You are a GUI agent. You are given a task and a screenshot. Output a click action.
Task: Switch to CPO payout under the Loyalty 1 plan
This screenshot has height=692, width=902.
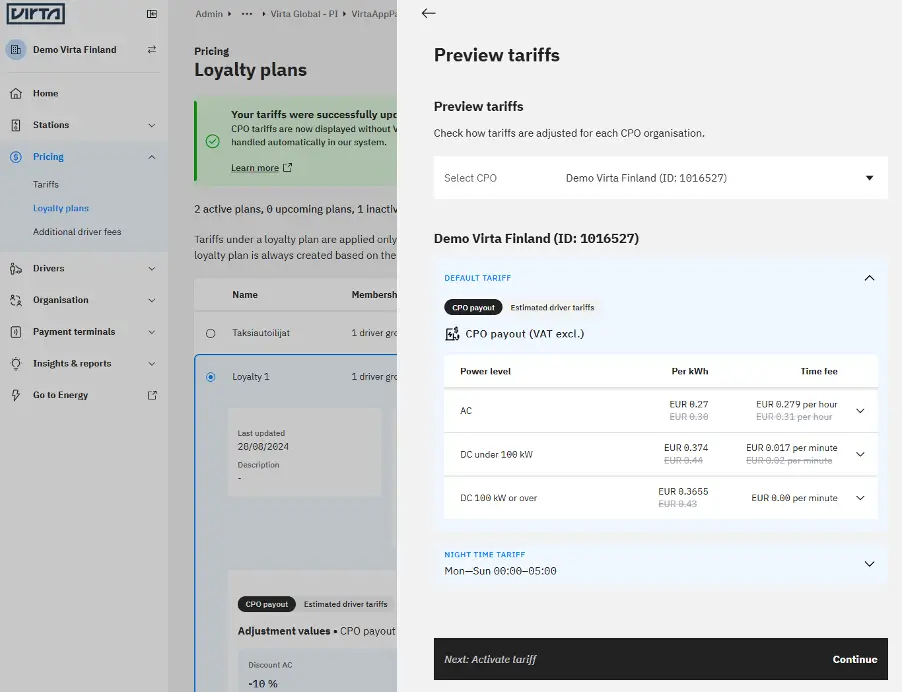coord(267,604)
